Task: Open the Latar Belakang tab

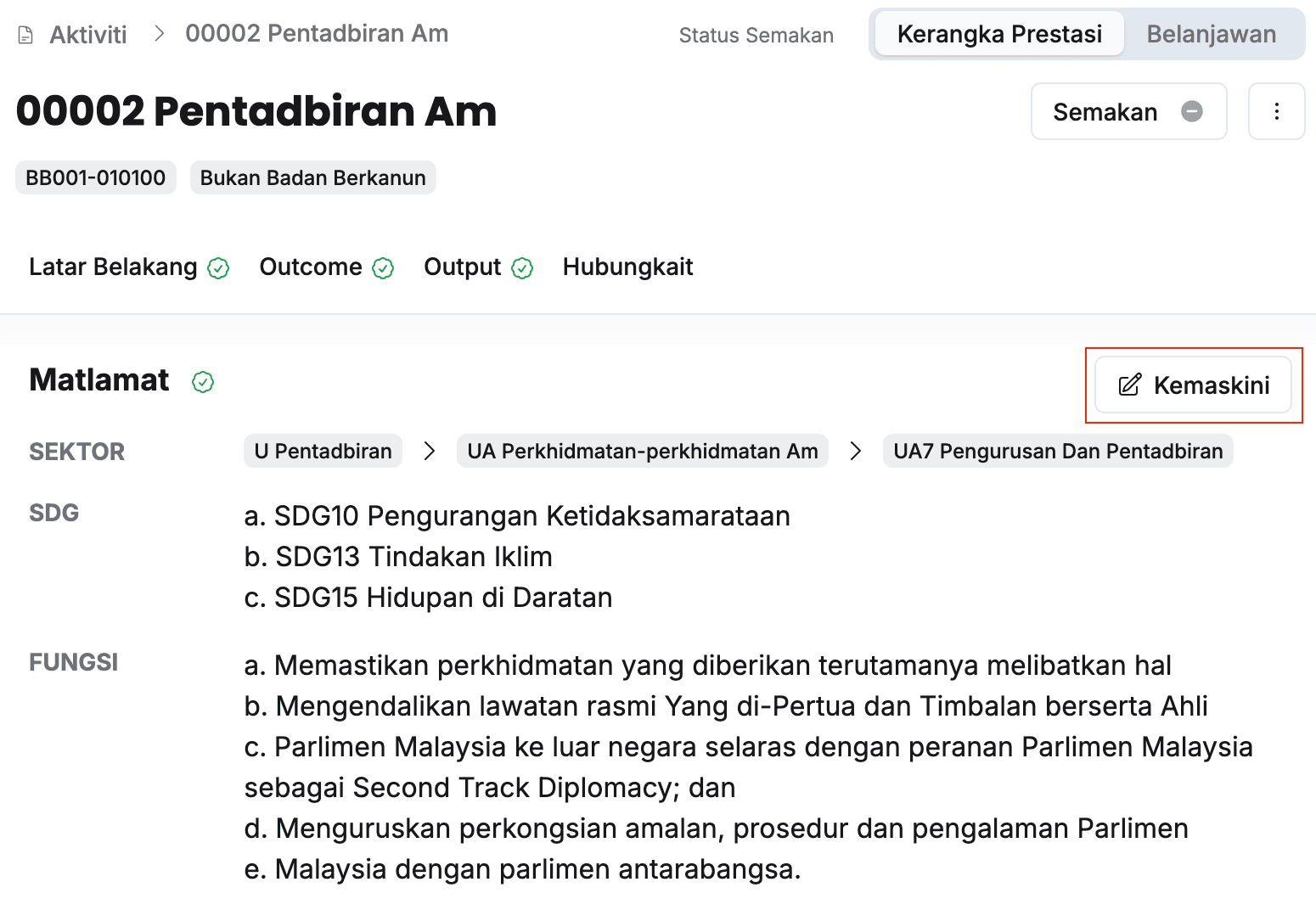Action: (113, 267)
